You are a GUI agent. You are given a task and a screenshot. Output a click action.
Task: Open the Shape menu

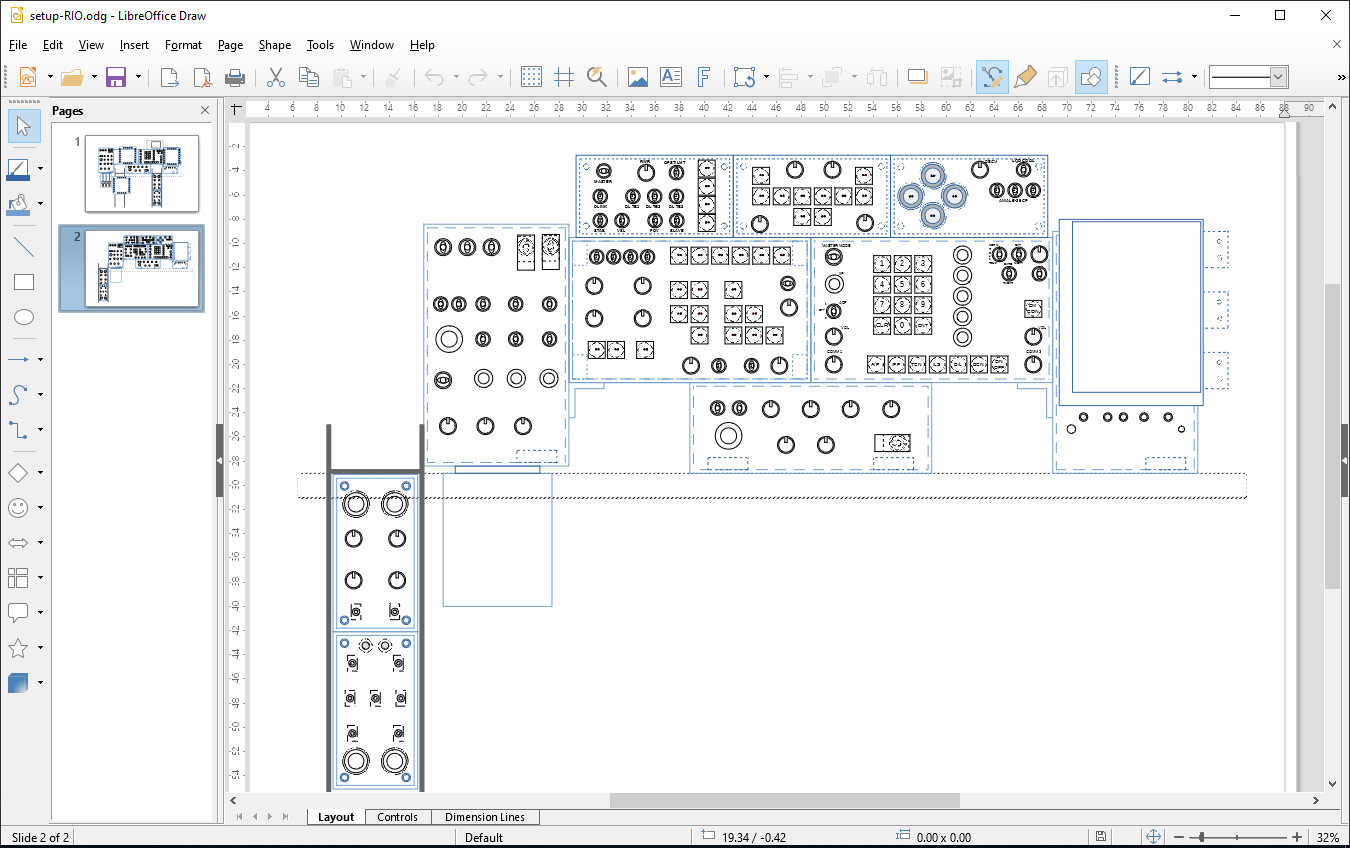tap(275, 45)
